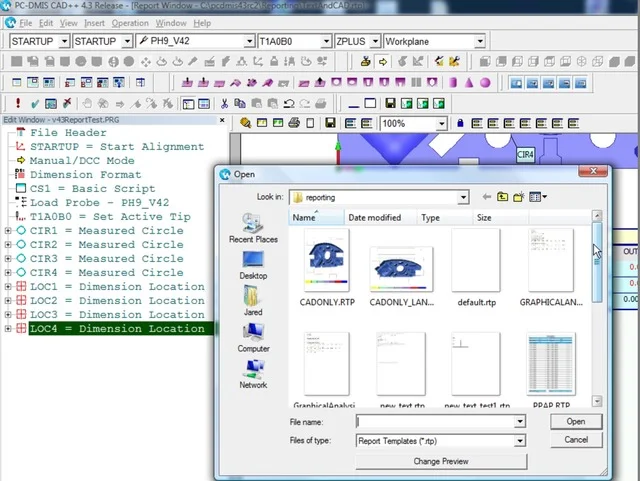Click the Desktop shortcut in places bar
Viewport: 640px width, 481px height.
253,262
